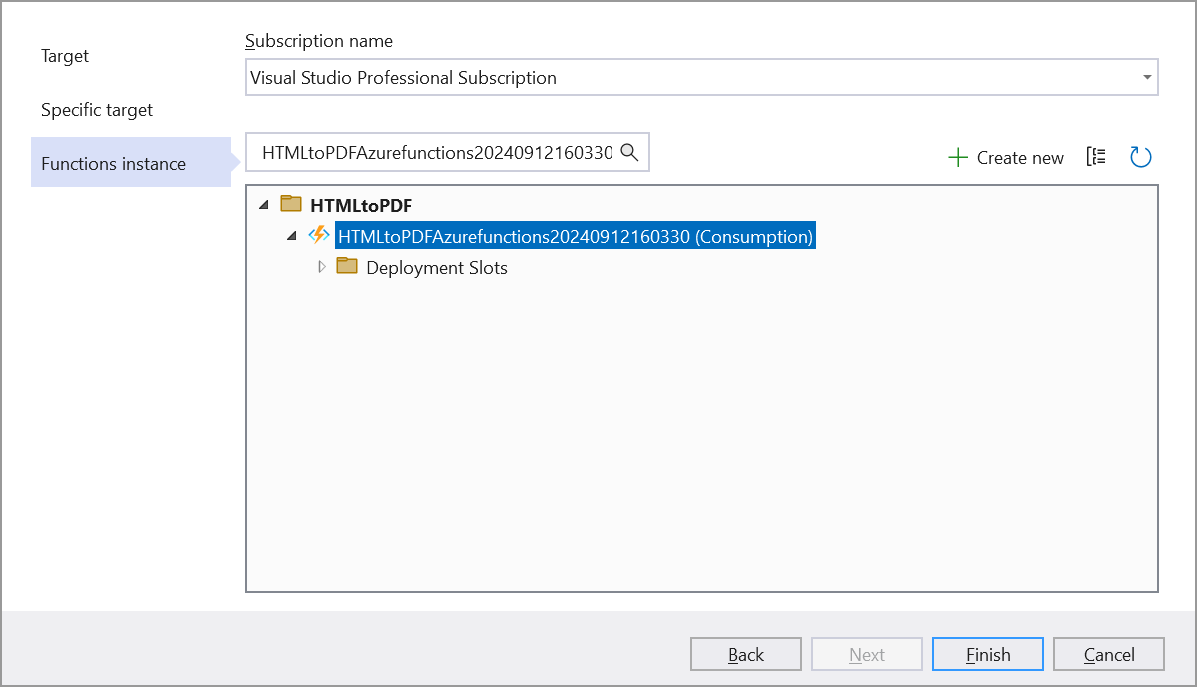Collapse the HTMLtoPDF resource group node
This screenshot has height=687, width=1197.
(264, 205)
